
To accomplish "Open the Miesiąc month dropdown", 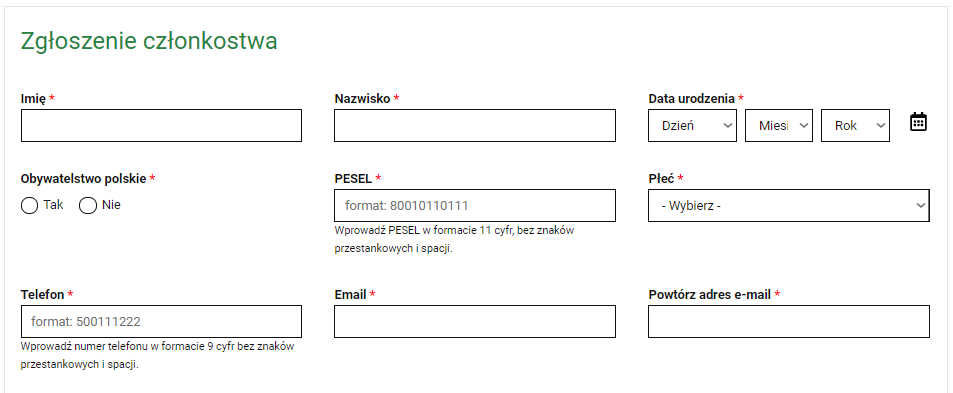I will click(x=779, y=126).
